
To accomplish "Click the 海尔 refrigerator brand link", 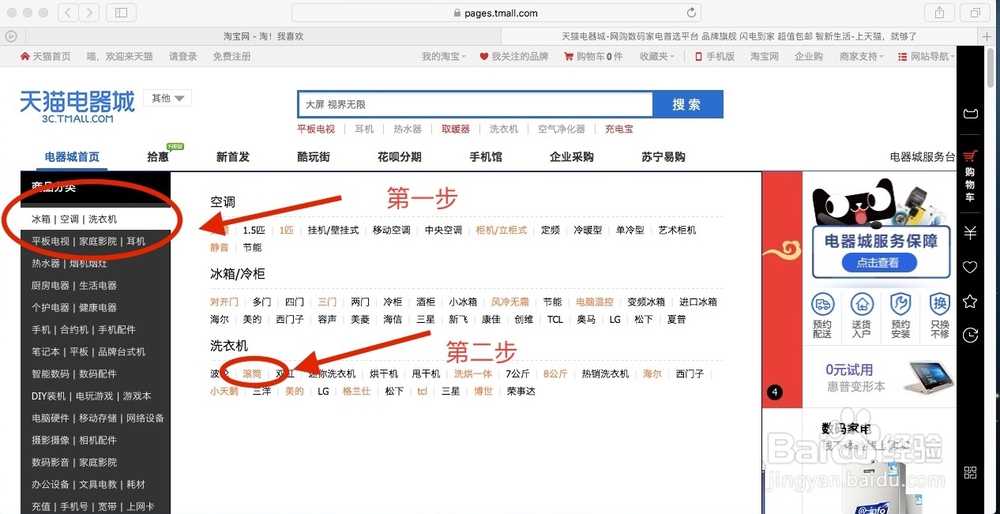I will tap(219, 319).
